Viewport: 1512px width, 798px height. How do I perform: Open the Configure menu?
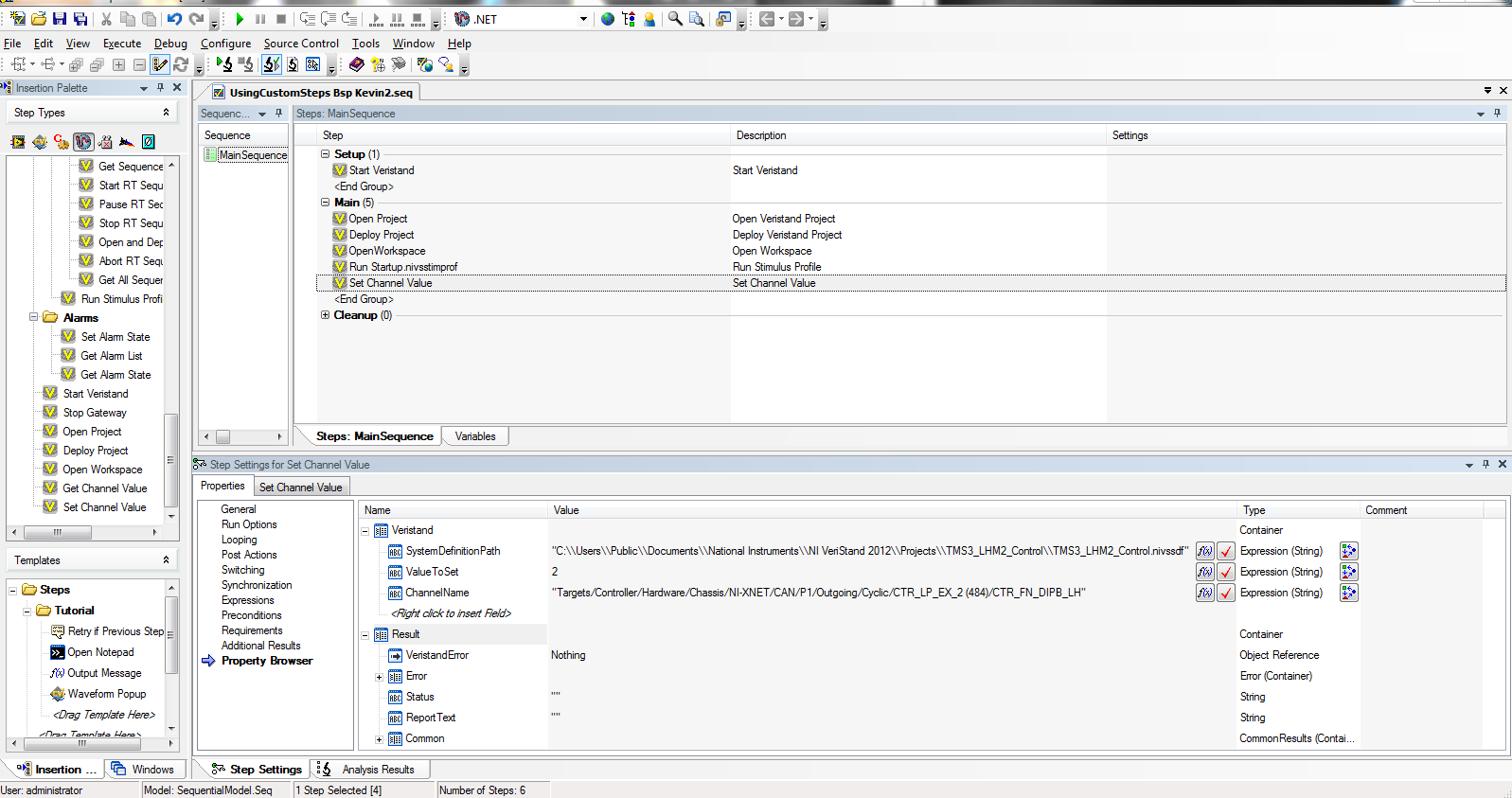click(x=225, y=44)
